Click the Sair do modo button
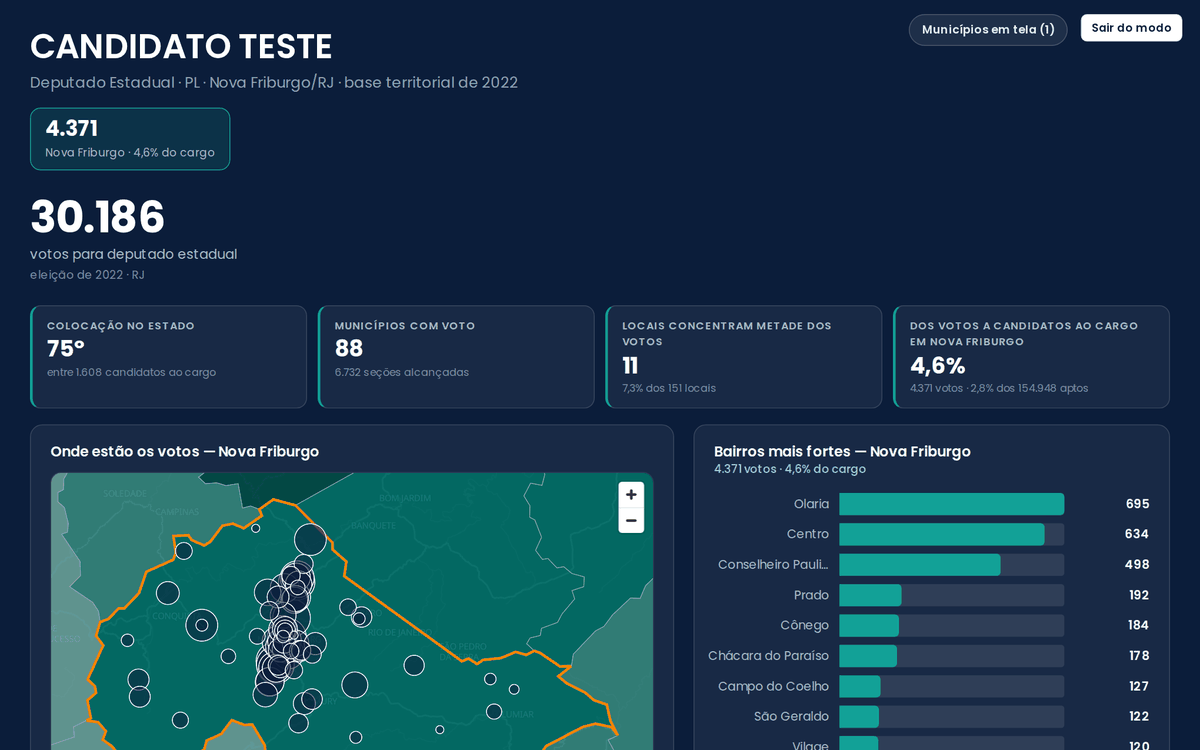1200x750 pixels. (1131, 28)
